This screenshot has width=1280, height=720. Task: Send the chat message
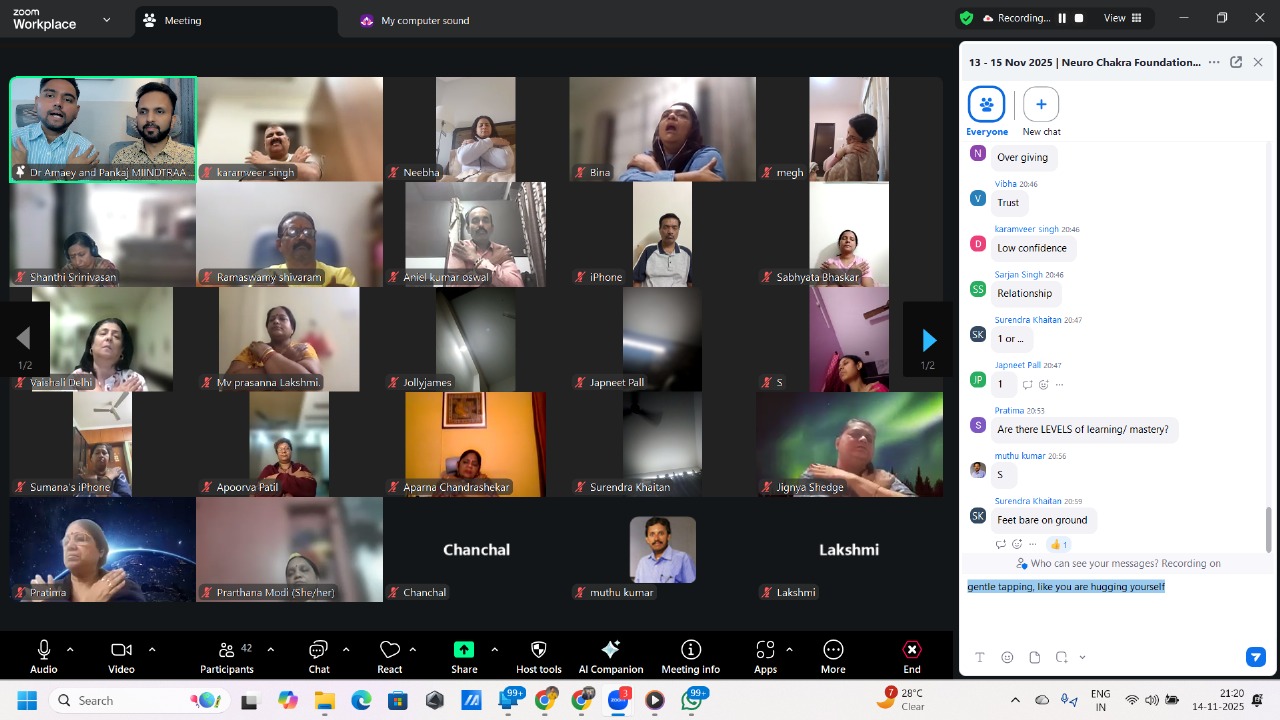point(1255,657)
